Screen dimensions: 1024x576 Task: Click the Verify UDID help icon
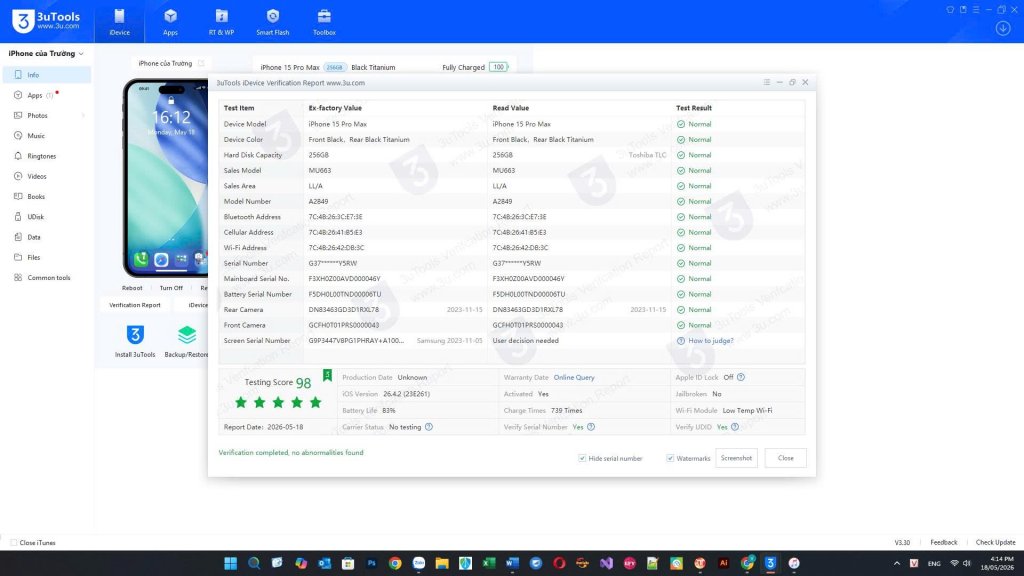[735, 427]
